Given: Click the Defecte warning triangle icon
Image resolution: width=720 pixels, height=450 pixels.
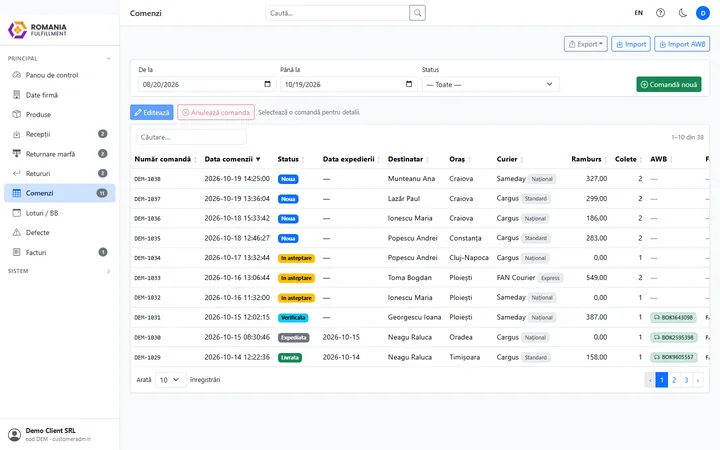Looking at the screenshot, I should [17, 232].
